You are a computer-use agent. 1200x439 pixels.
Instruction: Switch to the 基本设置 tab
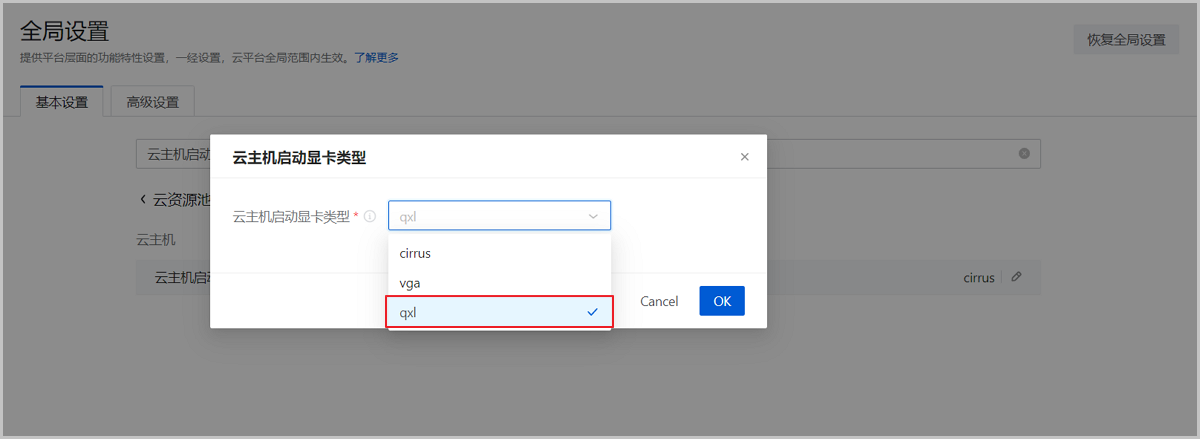coord(62,102)
